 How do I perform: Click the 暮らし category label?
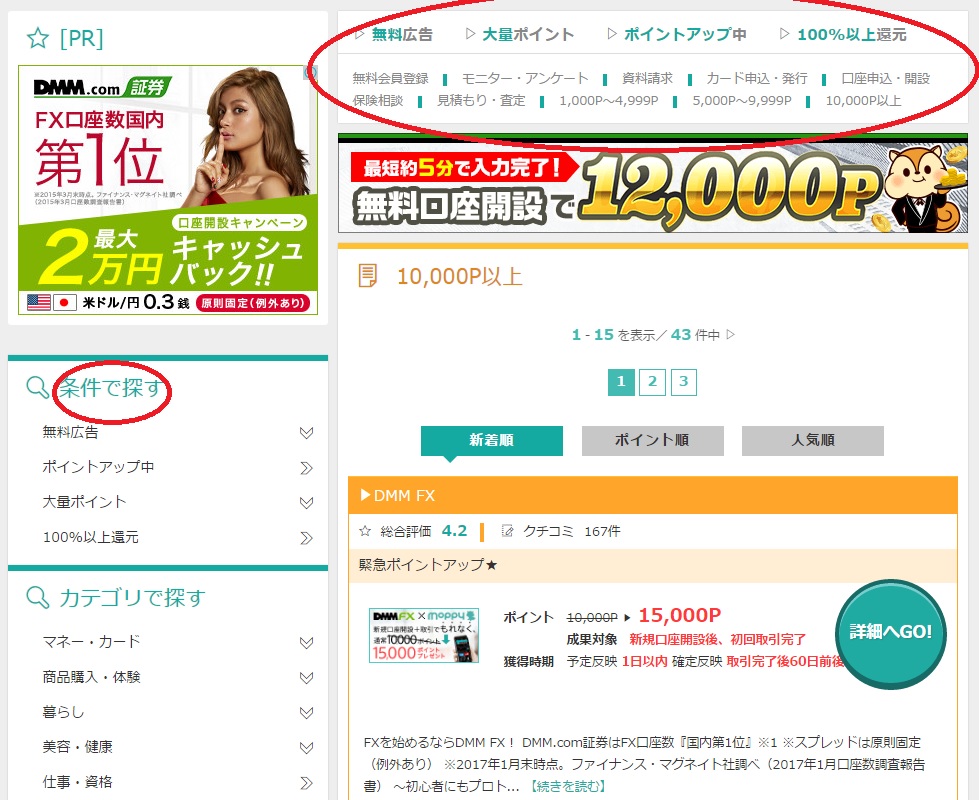pyautogui.click(x=63, y=712)
